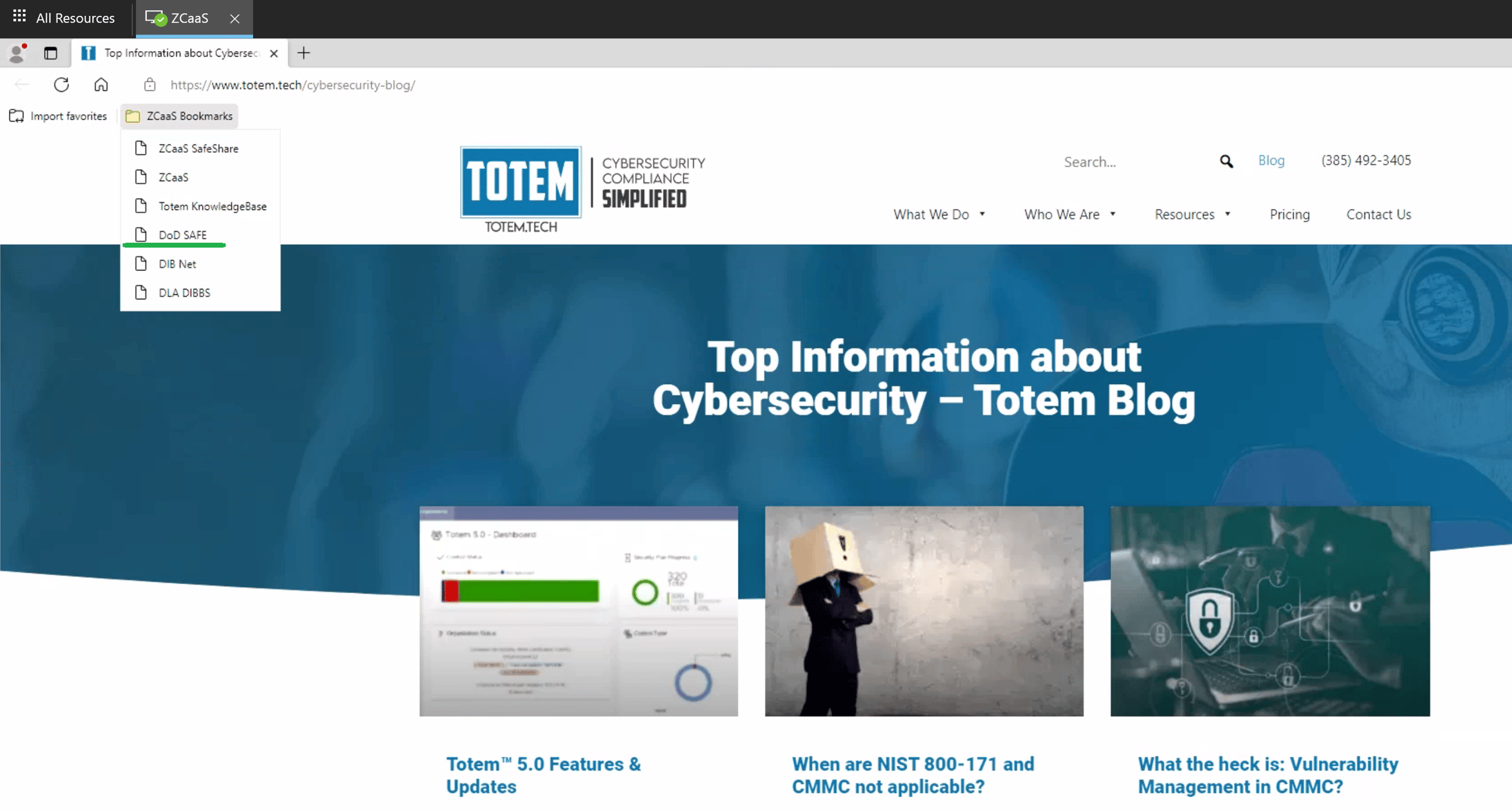
Task: Click Import favorites in bookmarks bar
Action: [58, 116]
